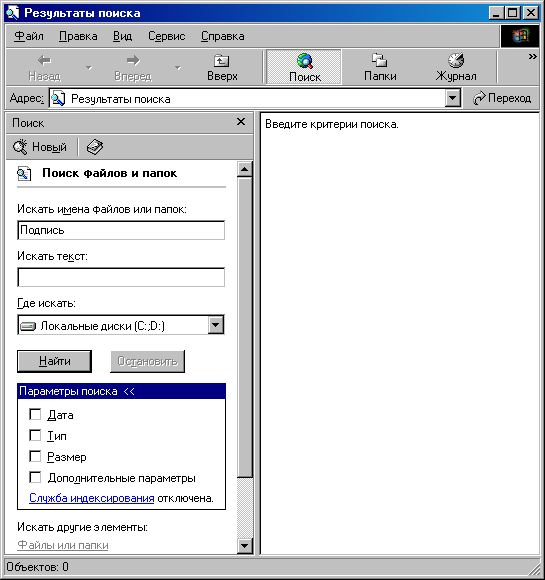The height and width of the screenshot is (580, 545).
Task: Click the Введите критерии поиска text
Action: coord(332,124)
